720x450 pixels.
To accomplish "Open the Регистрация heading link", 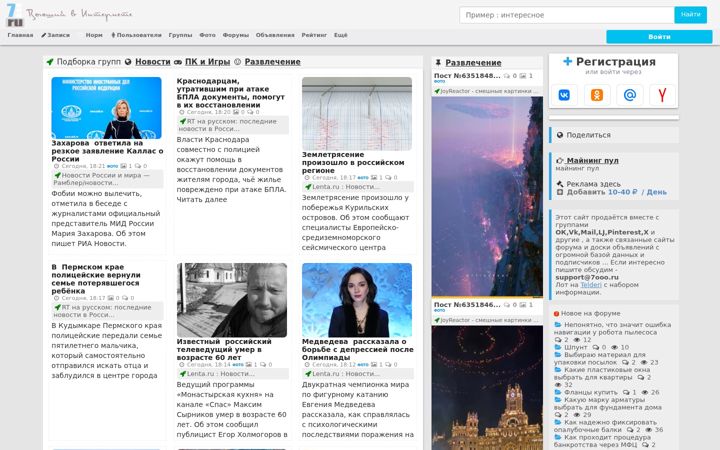I will click(x=615, y=61).
